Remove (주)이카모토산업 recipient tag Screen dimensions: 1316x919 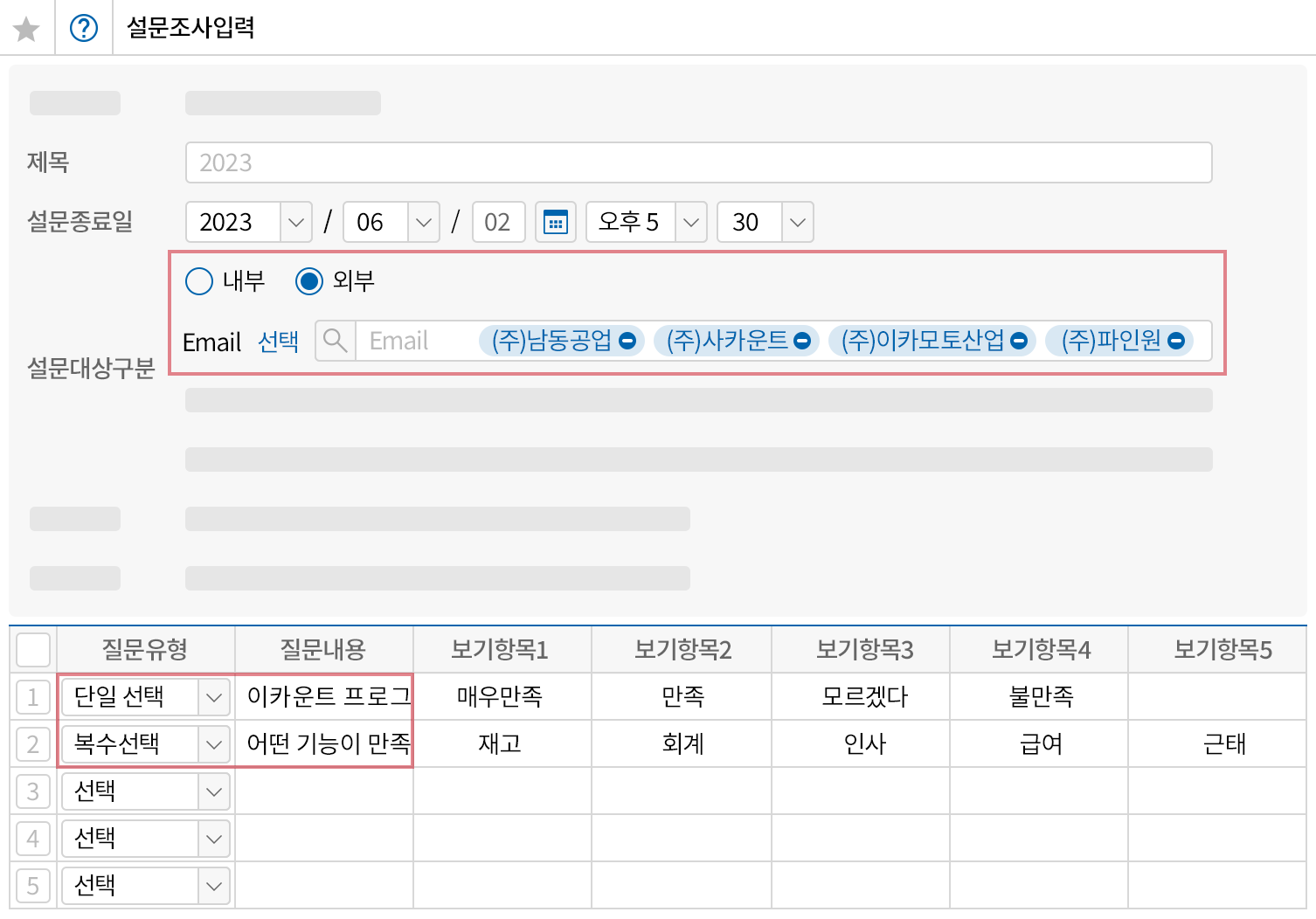tap(1019, 341)
